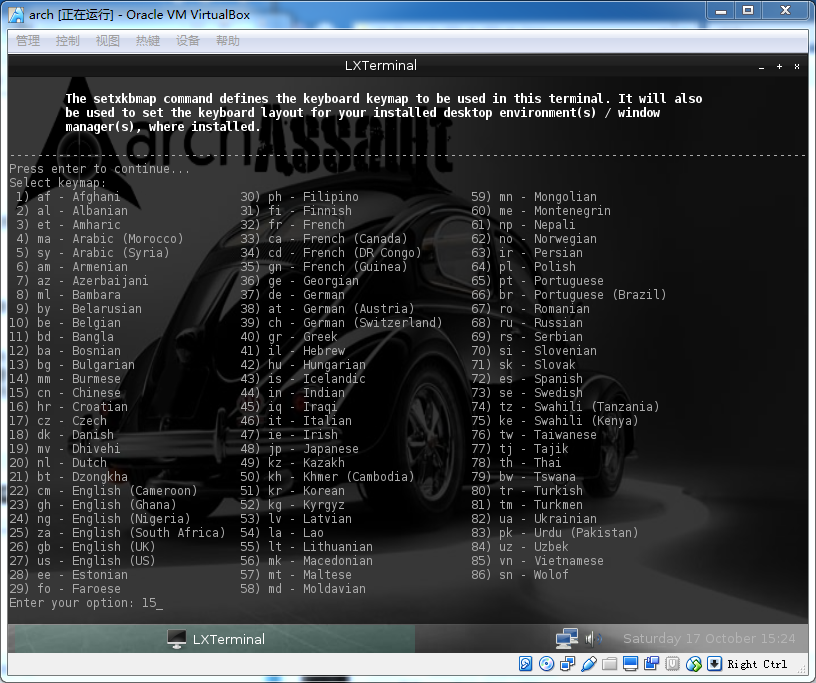Screen dimensions: 816x683
Task: Toggle the mouse integration icon in status bar
Action: click(694, 664)
